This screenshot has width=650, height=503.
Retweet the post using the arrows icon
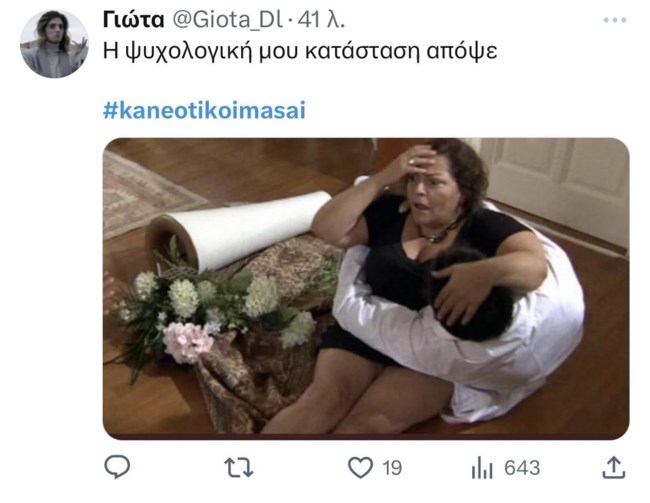(x=239, y=467)
